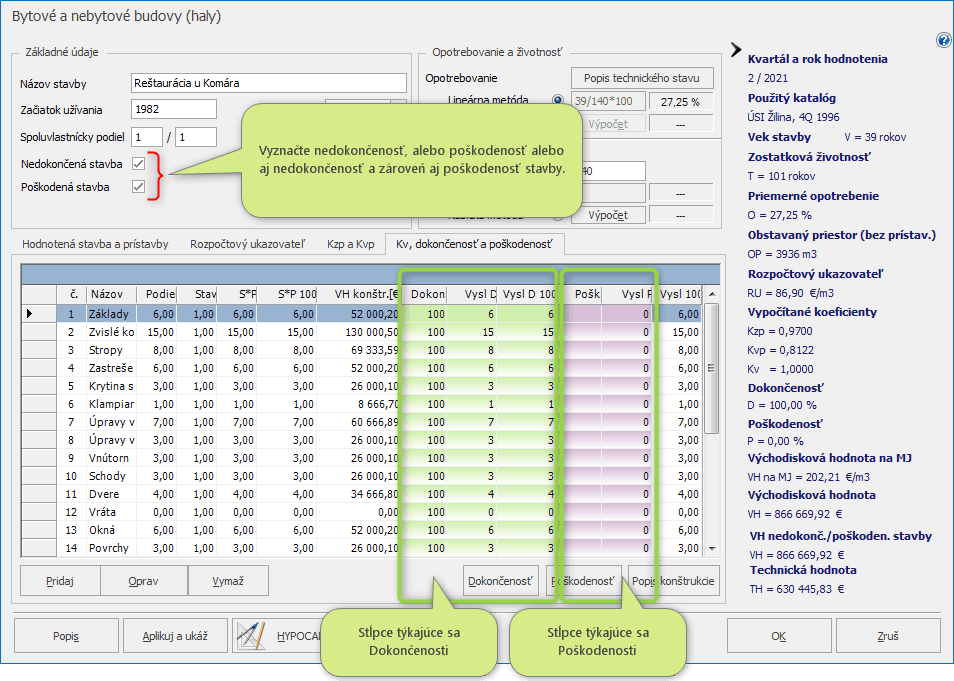Screen dimensions: 954x681
Task: Select the Lineárna metóda radio button
Action: 558,101
